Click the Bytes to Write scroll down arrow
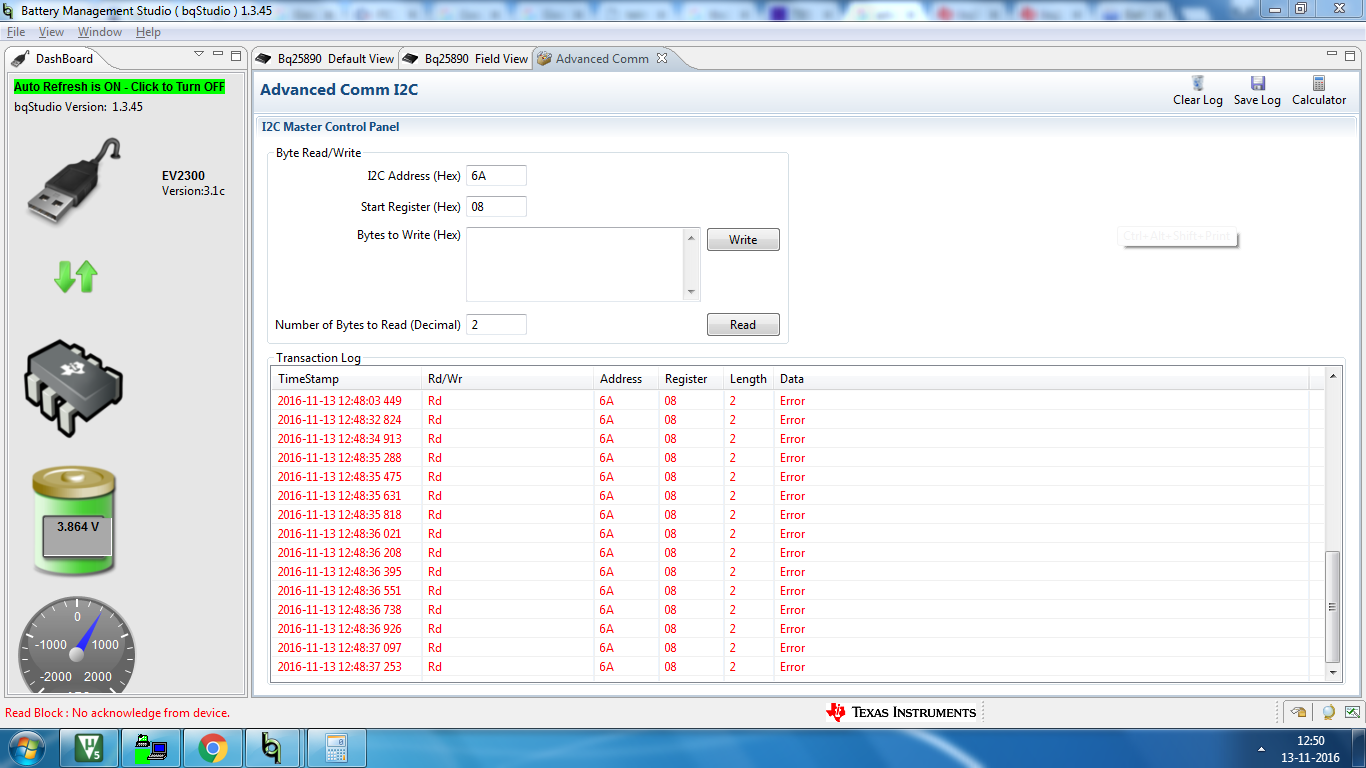 692,292
